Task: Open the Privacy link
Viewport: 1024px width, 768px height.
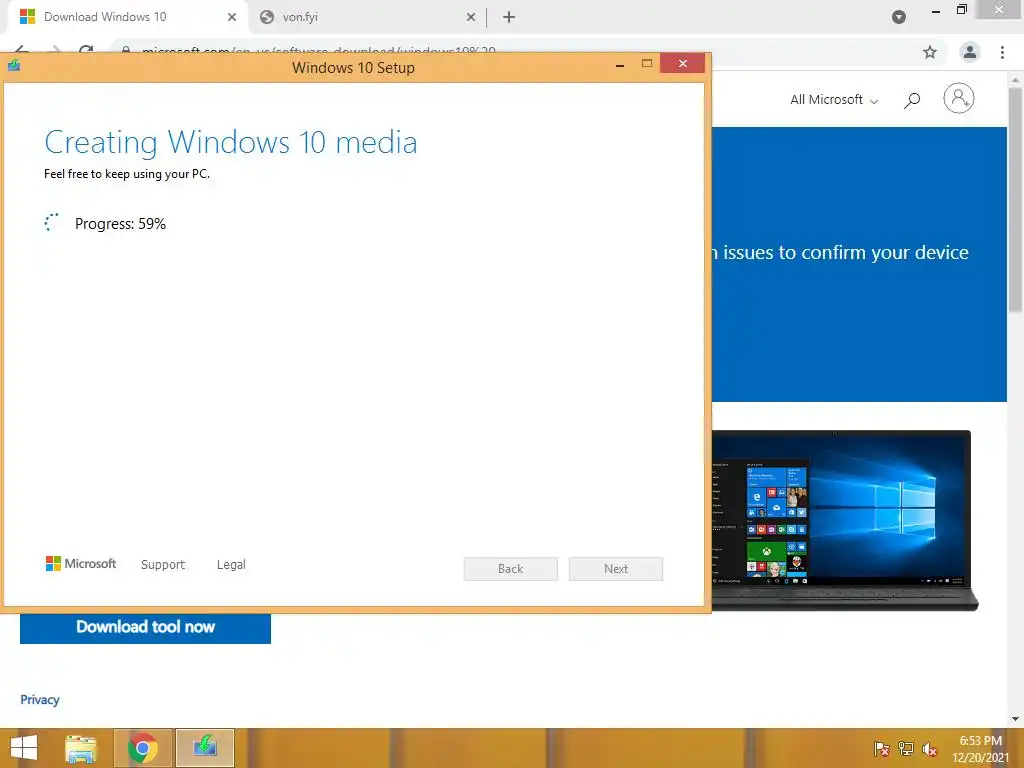Action: point(40,699)
